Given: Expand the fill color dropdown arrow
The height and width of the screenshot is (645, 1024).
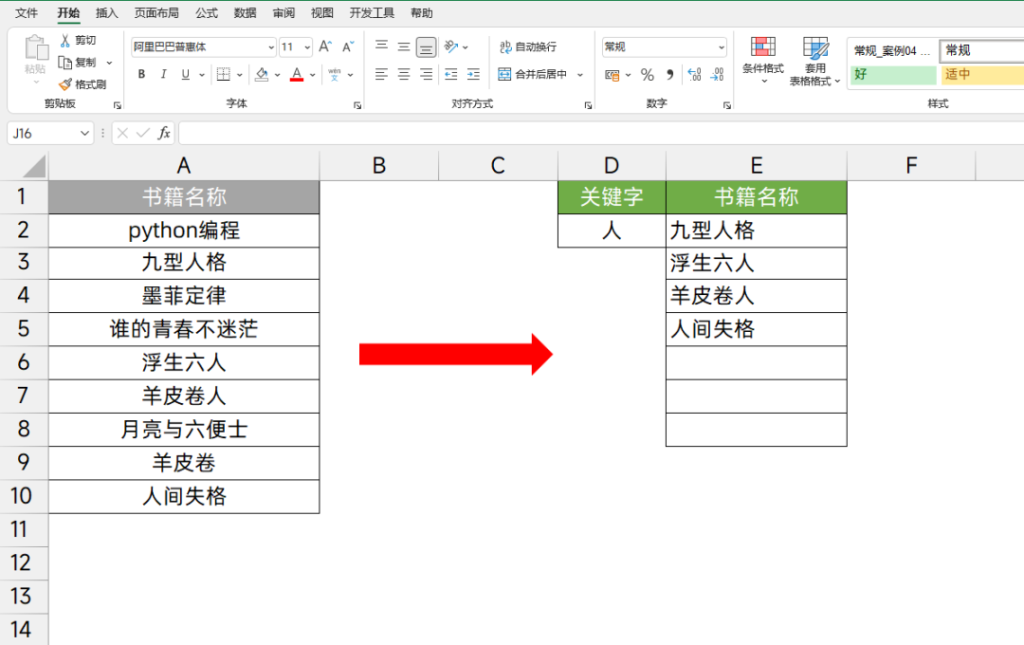Looking at the screenshot, I should click(277, 74).
